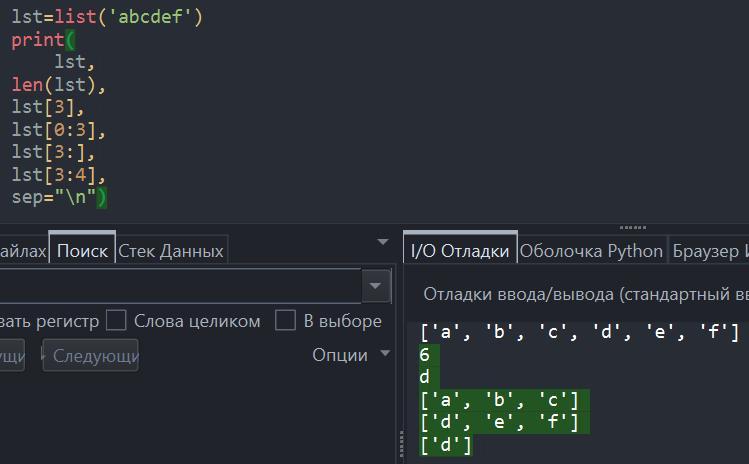The image size is (749, 464).
Task: Click the print( line in the editor
Action: coord(43,40)
